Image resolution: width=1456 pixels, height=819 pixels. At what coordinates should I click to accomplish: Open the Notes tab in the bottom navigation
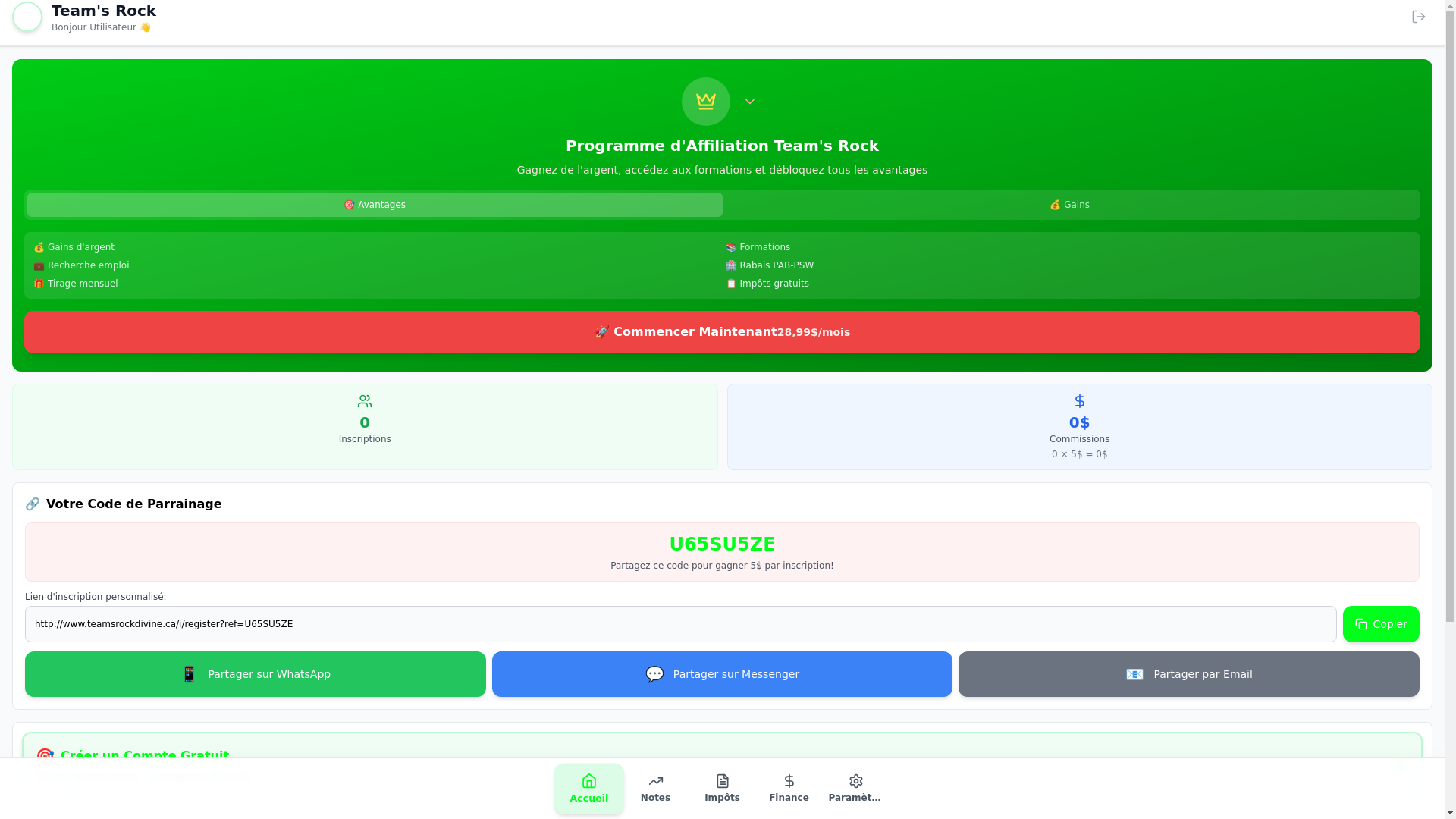click(x=656, y=789)
